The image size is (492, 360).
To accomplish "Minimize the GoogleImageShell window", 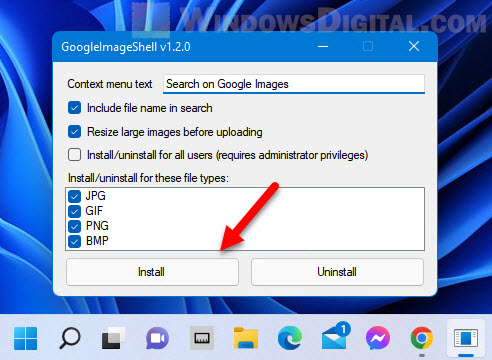I will click(x=323, y=46).
